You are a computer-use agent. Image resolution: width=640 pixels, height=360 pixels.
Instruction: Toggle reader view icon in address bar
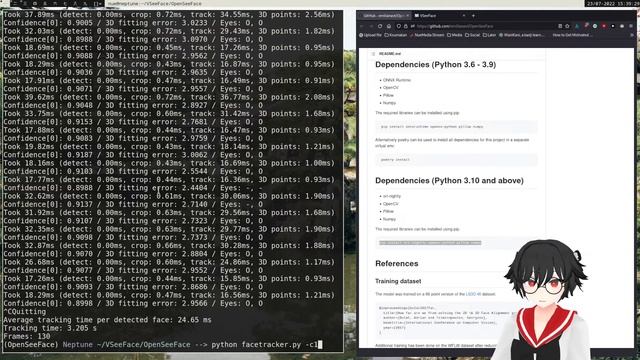[560, 26]
